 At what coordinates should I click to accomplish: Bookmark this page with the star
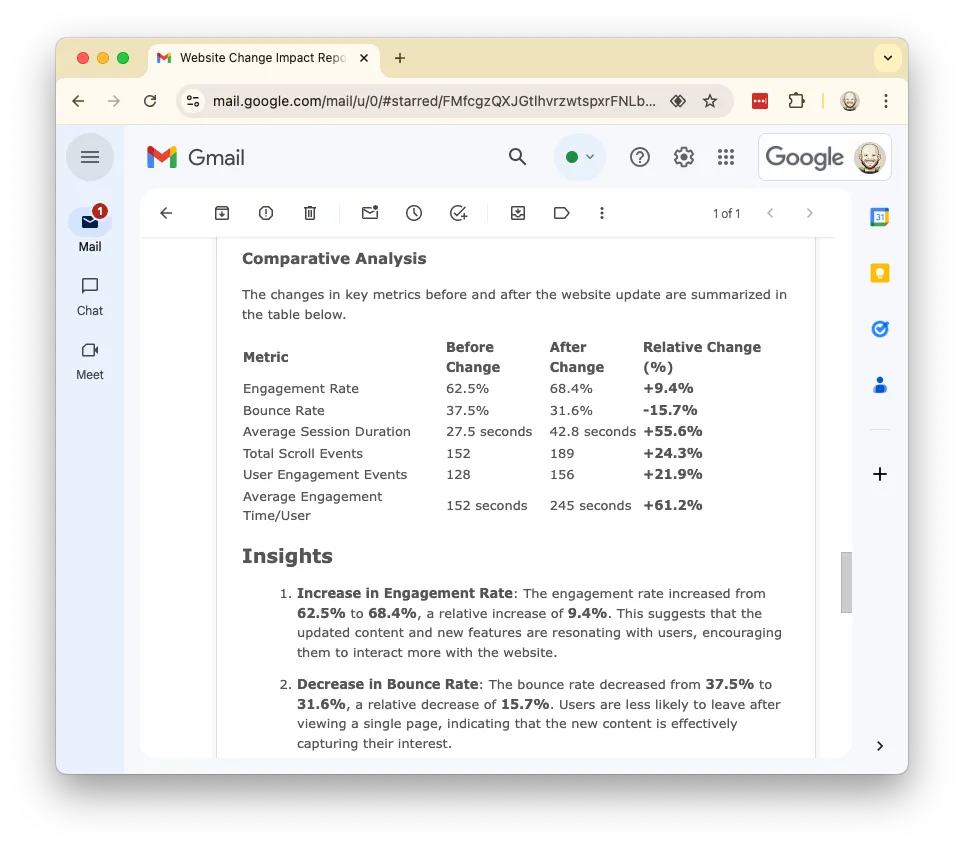[710, 101]
